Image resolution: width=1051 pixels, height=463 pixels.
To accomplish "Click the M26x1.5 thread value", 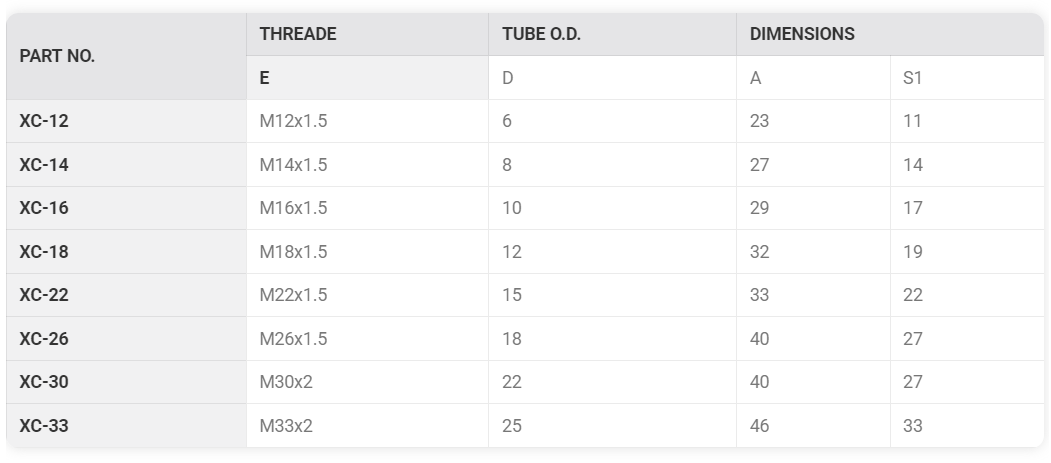I will coord(293,339).
